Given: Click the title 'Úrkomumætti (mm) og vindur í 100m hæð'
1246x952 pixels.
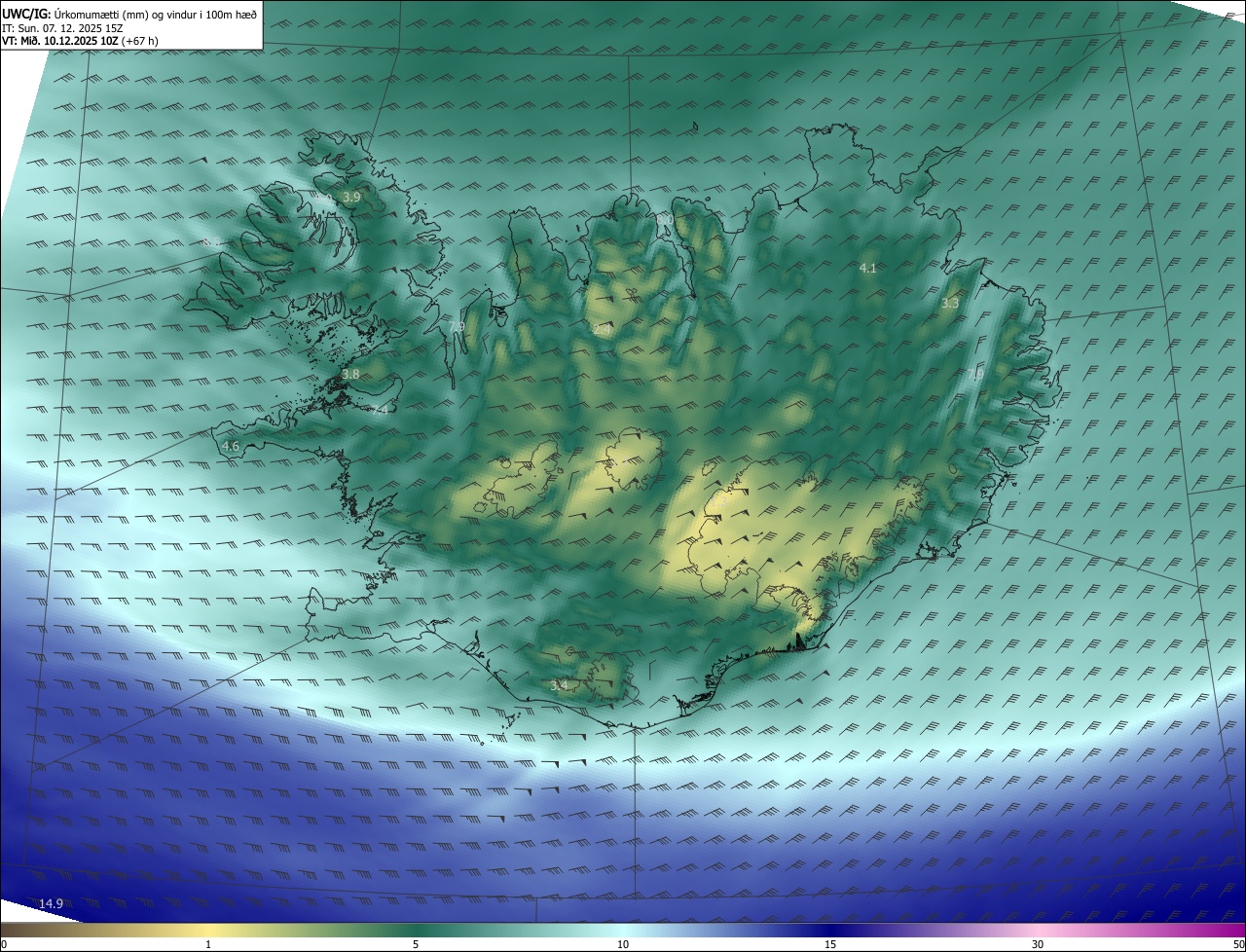Looking at the screenshot, I should [156, 13].
